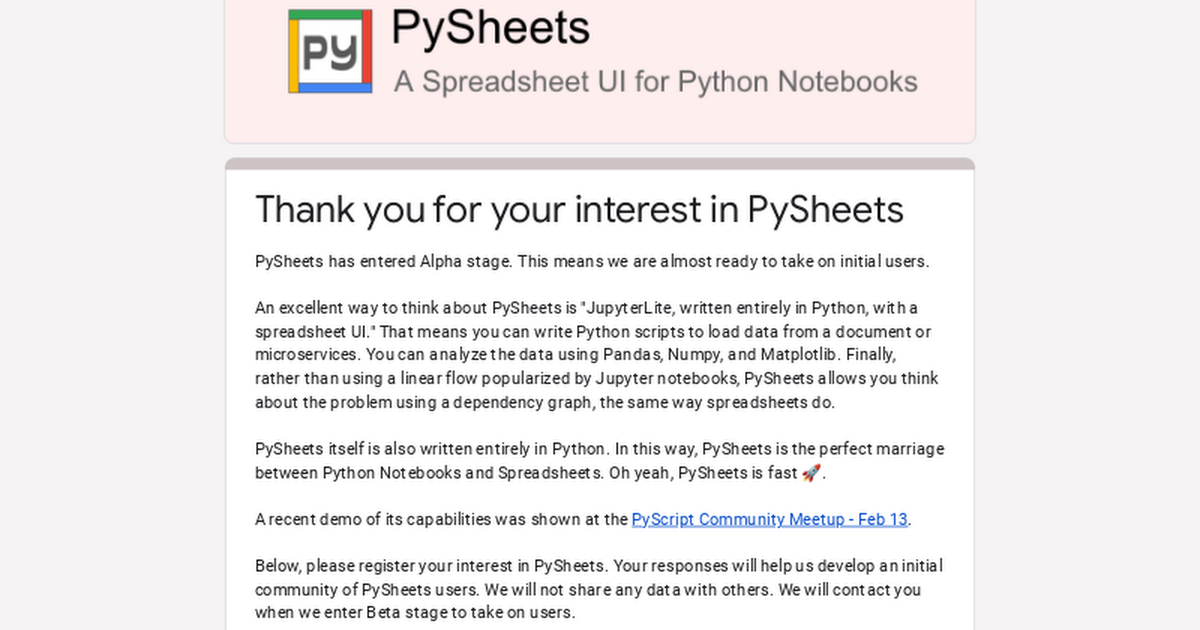Image resolution: width=1200 pixels, height=630 pixels.
Task: Click "A Spreadsheet UI for Python Notebooks" subtitle
Action: [x=655, y=82]
